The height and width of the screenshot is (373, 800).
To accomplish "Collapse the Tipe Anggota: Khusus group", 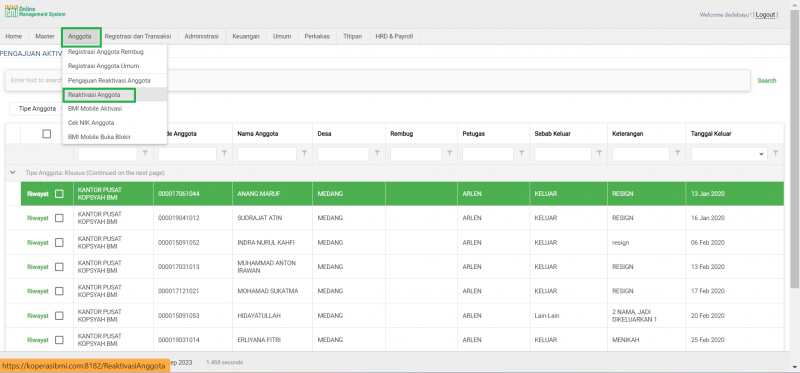I will click(x=12, y=173).
